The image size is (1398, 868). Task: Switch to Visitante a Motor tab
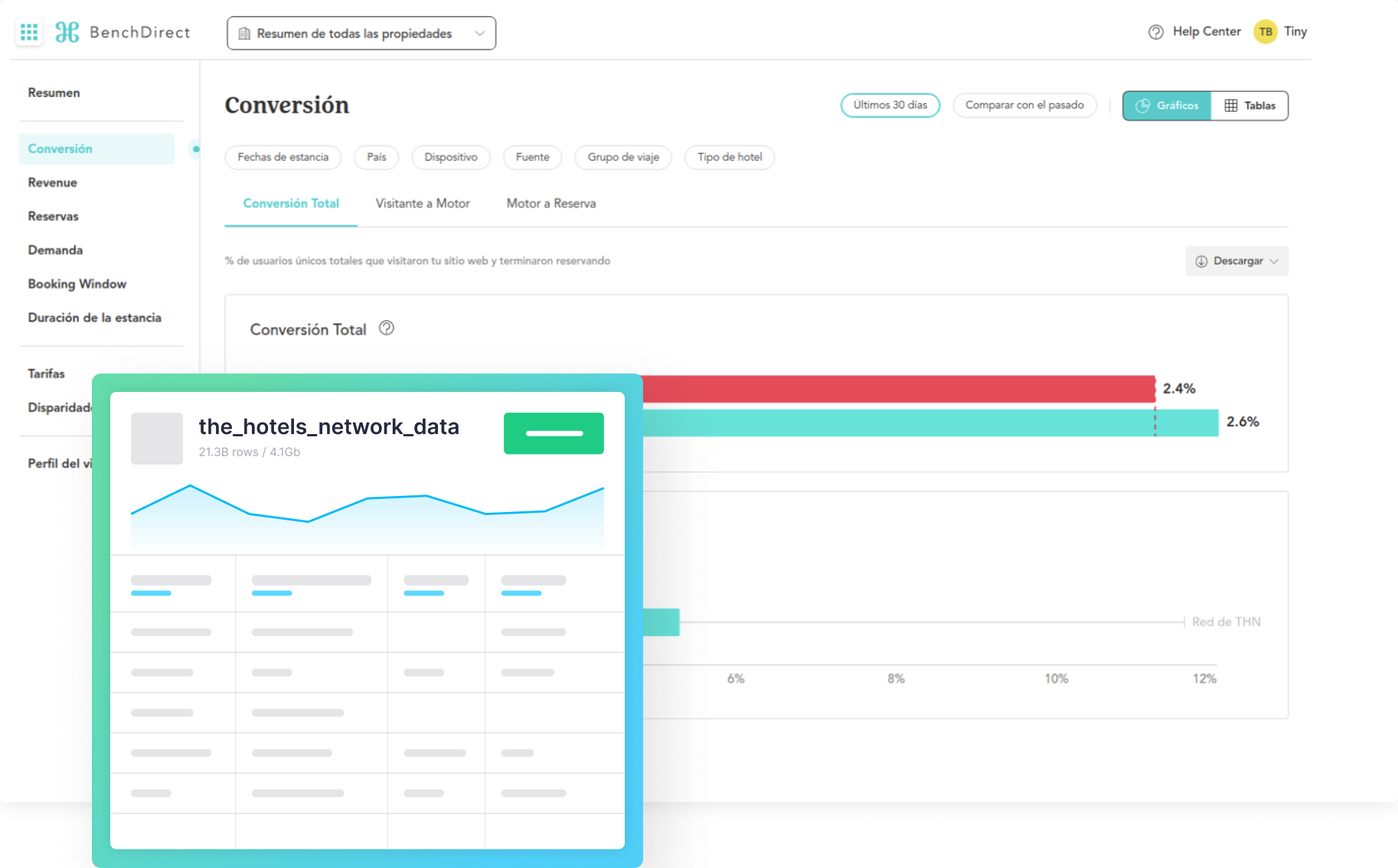tap(423, 204)
